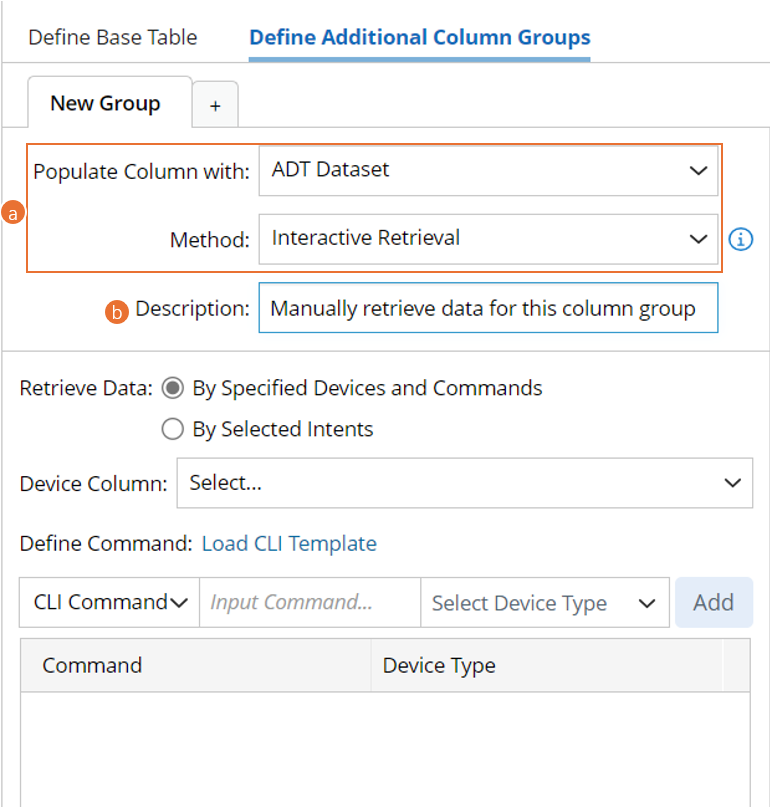
Task: Expand the Select Device Type dropdown
Action: [x=544, y=603]
